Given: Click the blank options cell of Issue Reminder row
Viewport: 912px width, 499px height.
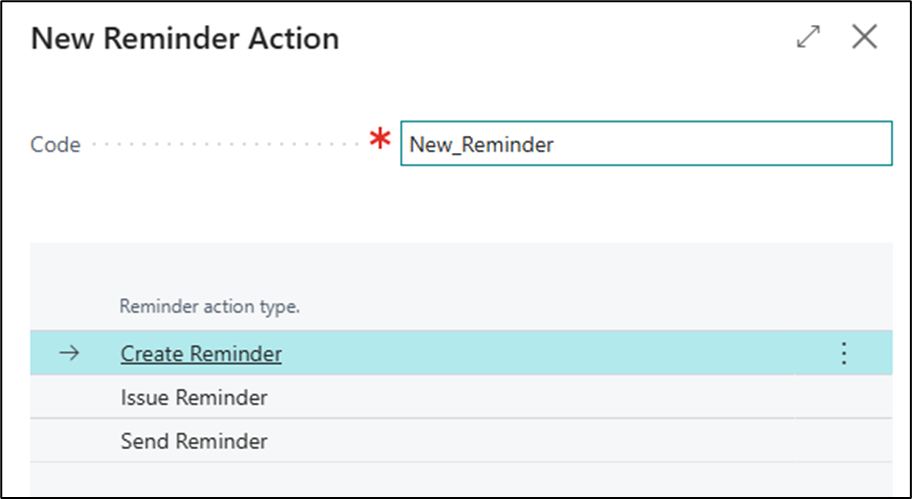Looking at the screenshot, I should pyautogui.click(x=843, y=398).
